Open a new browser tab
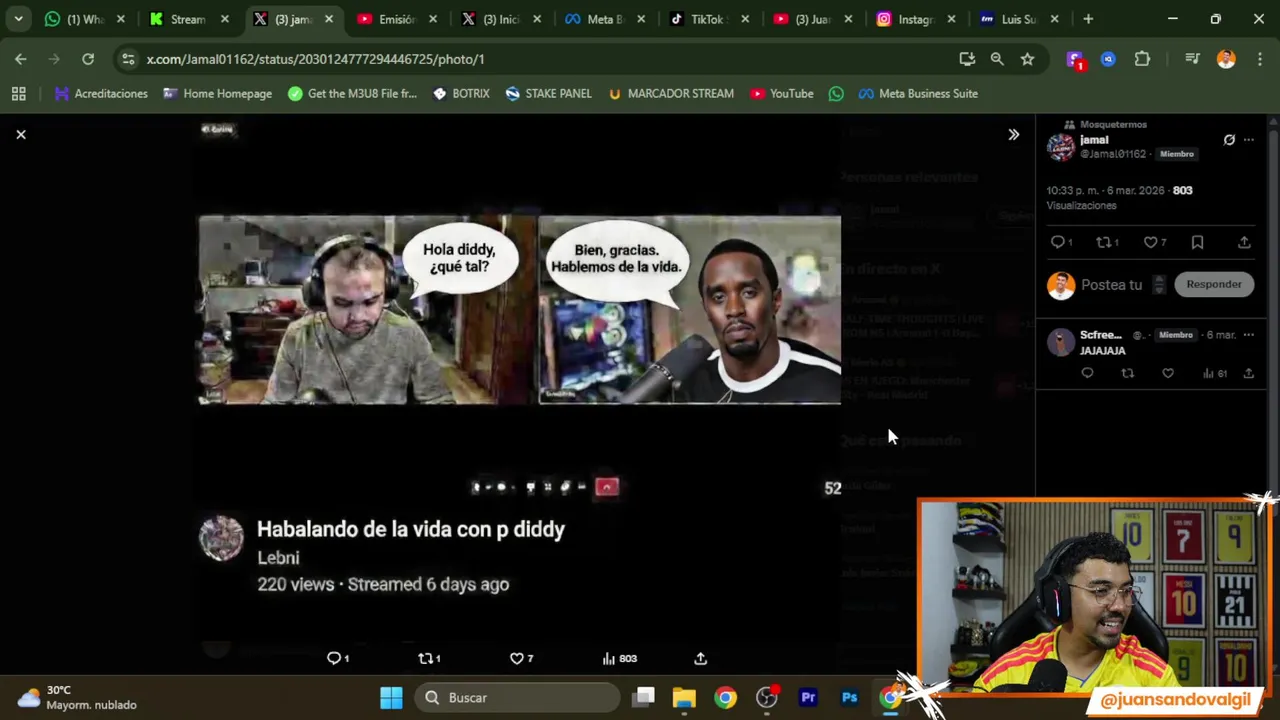1280x720 pixels. [x=1088, y=19]
